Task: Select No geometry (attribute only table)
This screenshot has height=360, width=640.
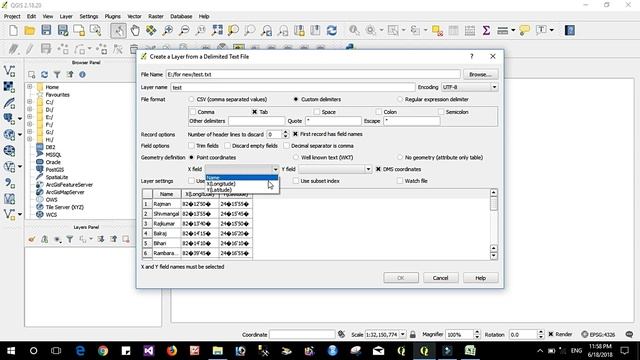Action: pyautogui.click(x=400, y=157)
